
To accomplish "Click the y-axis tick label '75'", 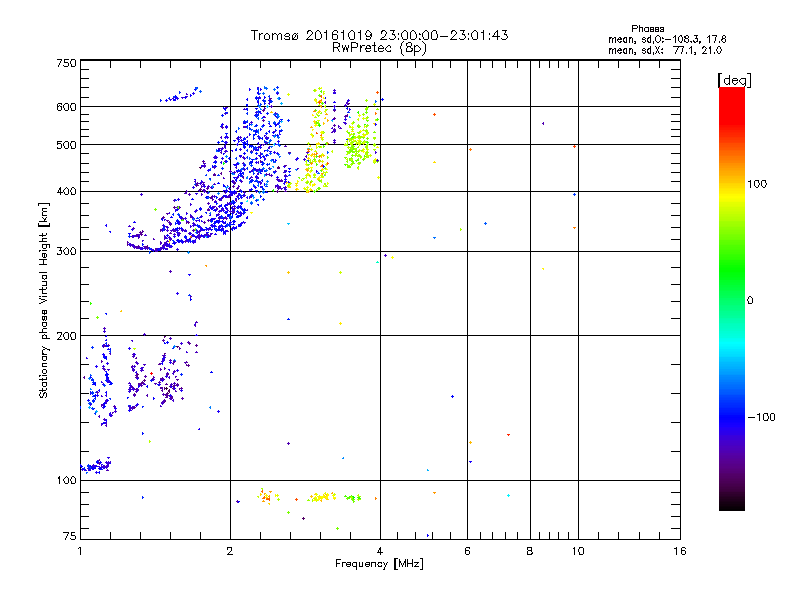I will tap(70, 536).
